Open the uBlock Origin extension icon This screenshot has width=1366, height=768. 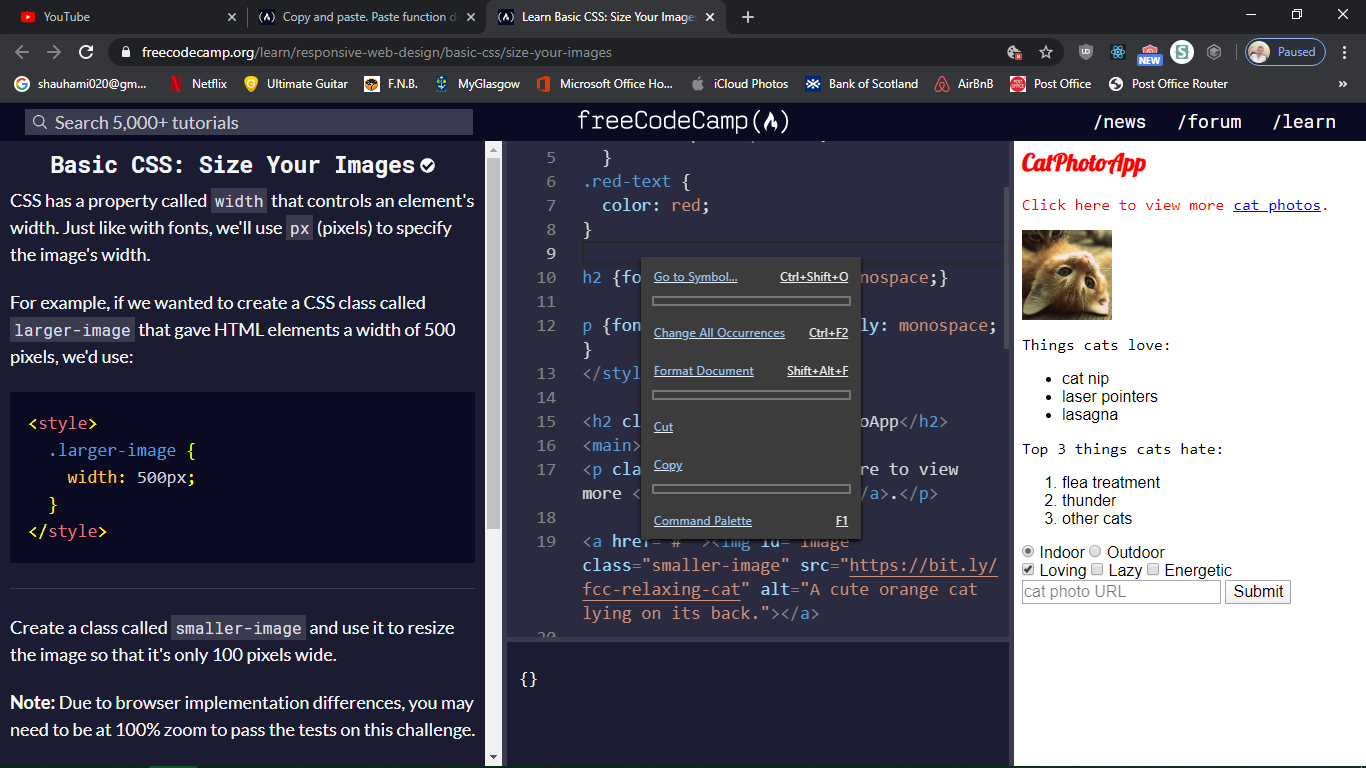pyautogui.click(x=1086, y=52)
